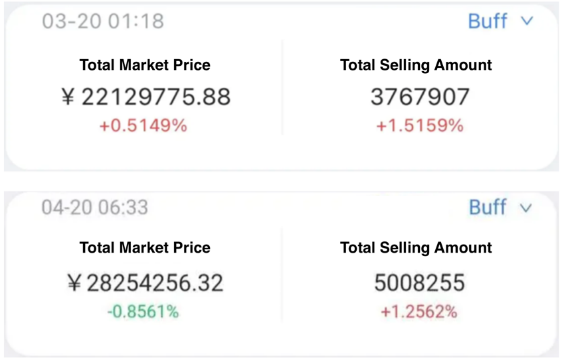
Task: Open the Buff dropdown in the 03-20 card
Action: coord(500,21)
